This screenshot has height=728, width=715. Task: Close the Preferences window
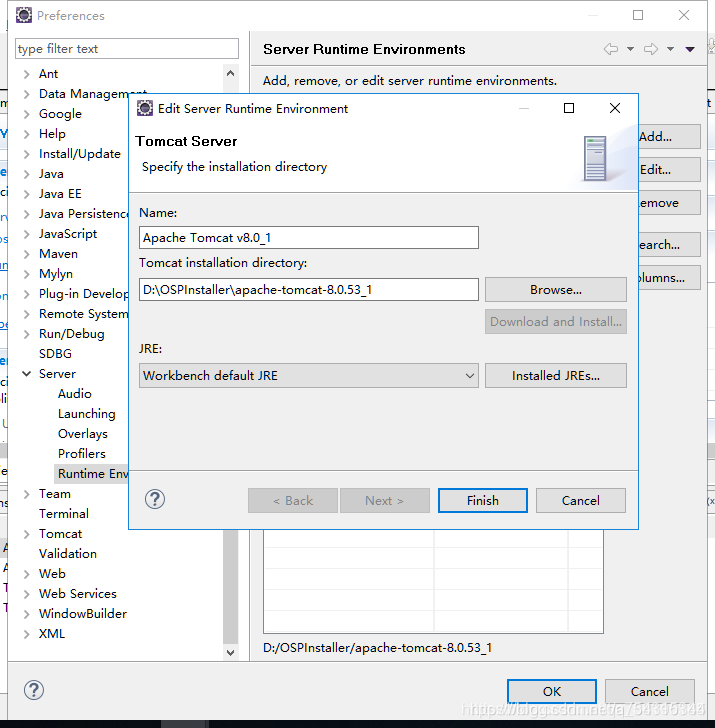683,15
